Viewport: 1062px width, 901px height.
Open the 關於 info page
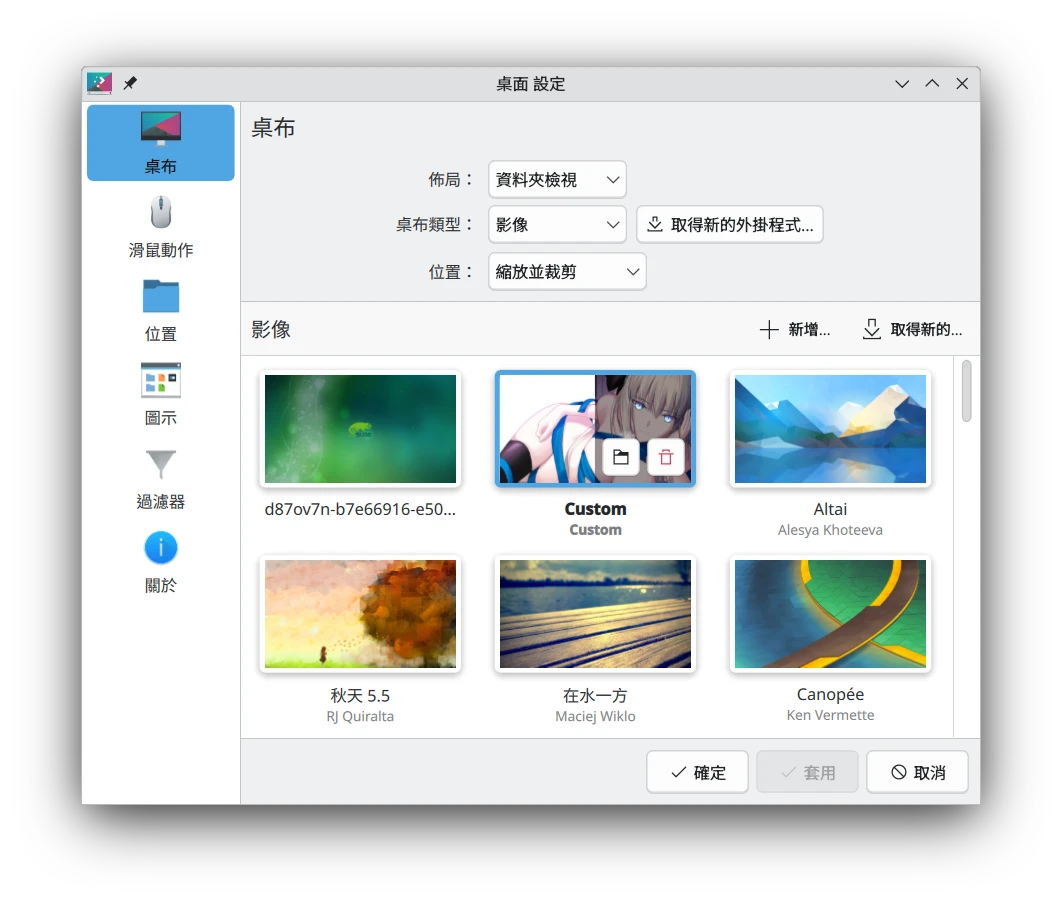pos(160,563)
